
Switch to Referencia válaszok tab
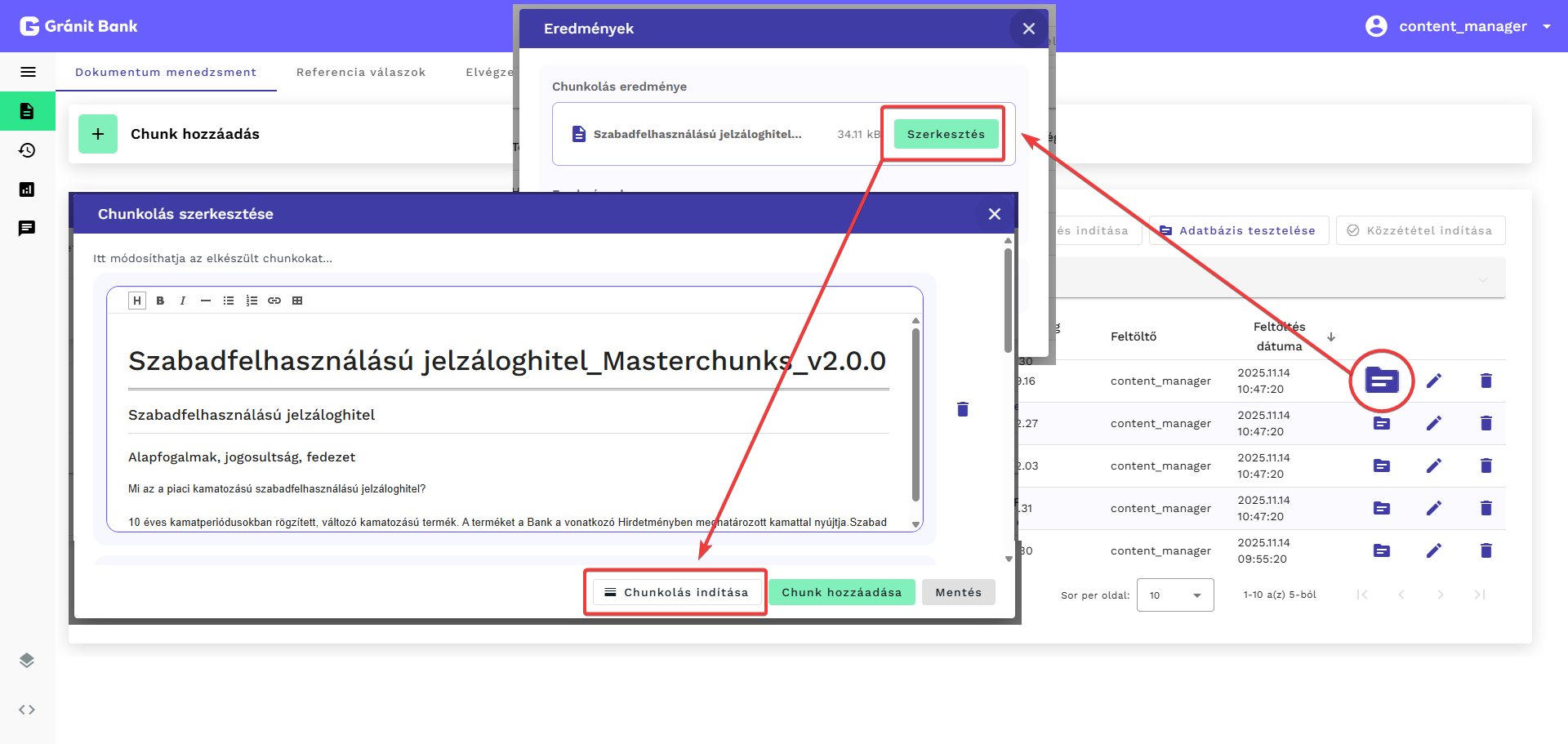coord(361,72)
